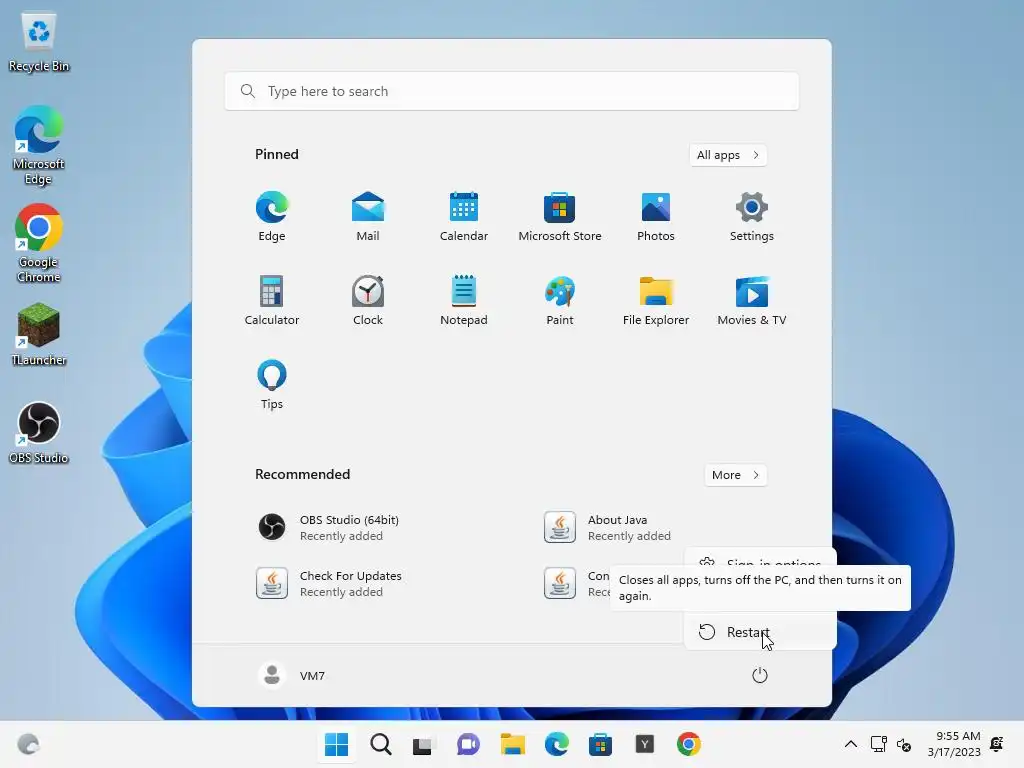Open notification center bell icon
Image resolution: width=1024 pixels, height=768 pixels.
pyautogui.click(x=997, y=744)
